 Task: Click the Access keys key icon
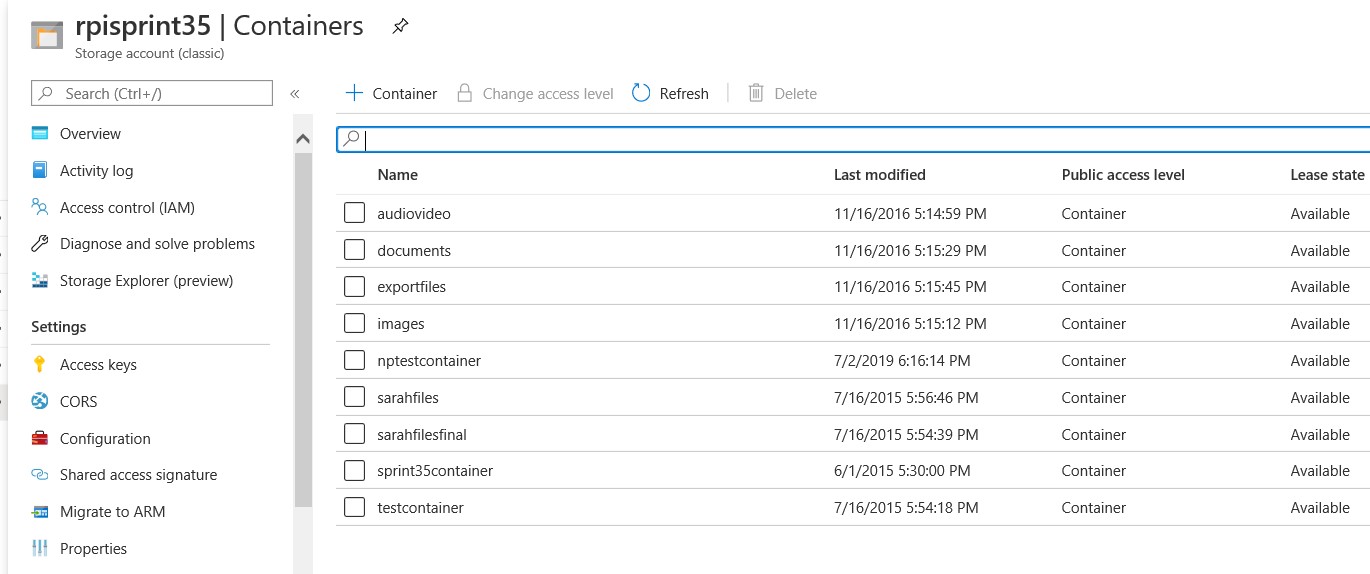coord(40,365)
